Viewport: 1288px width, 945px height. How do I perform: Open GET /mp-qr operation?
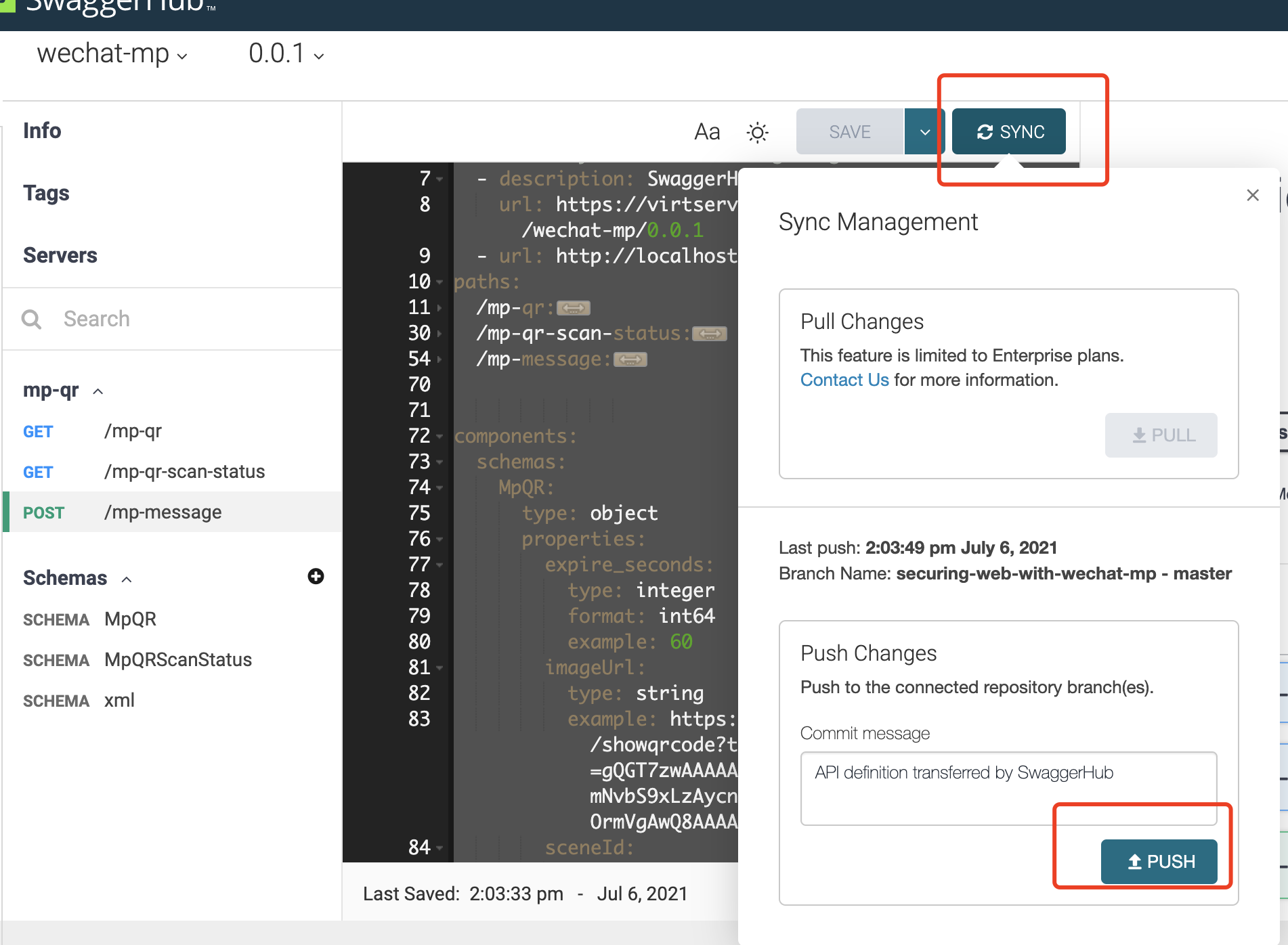click(x=172, y=431)
